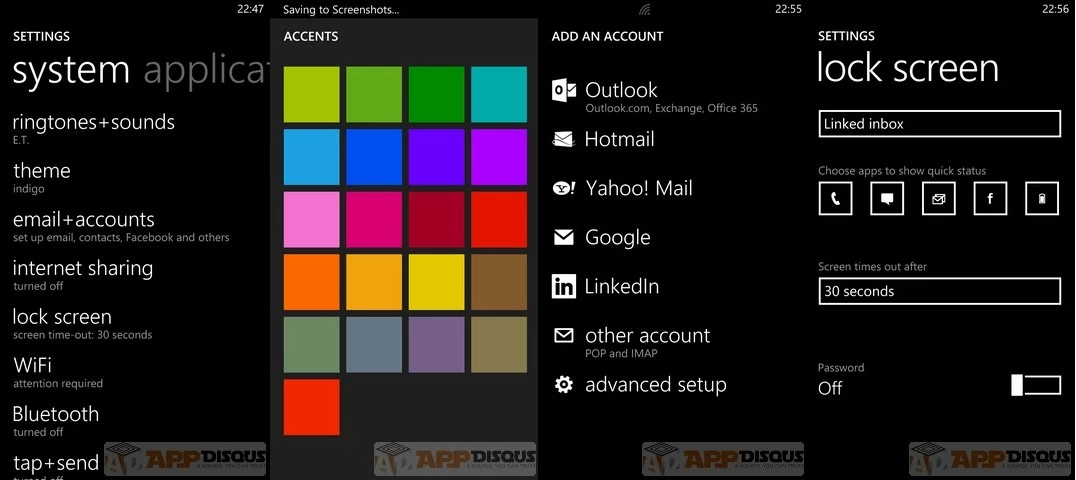Image resolution: width=1076 pixels, height=480 pixels.
Task: Pick the gray-blue steel accent
Action: 374,345
